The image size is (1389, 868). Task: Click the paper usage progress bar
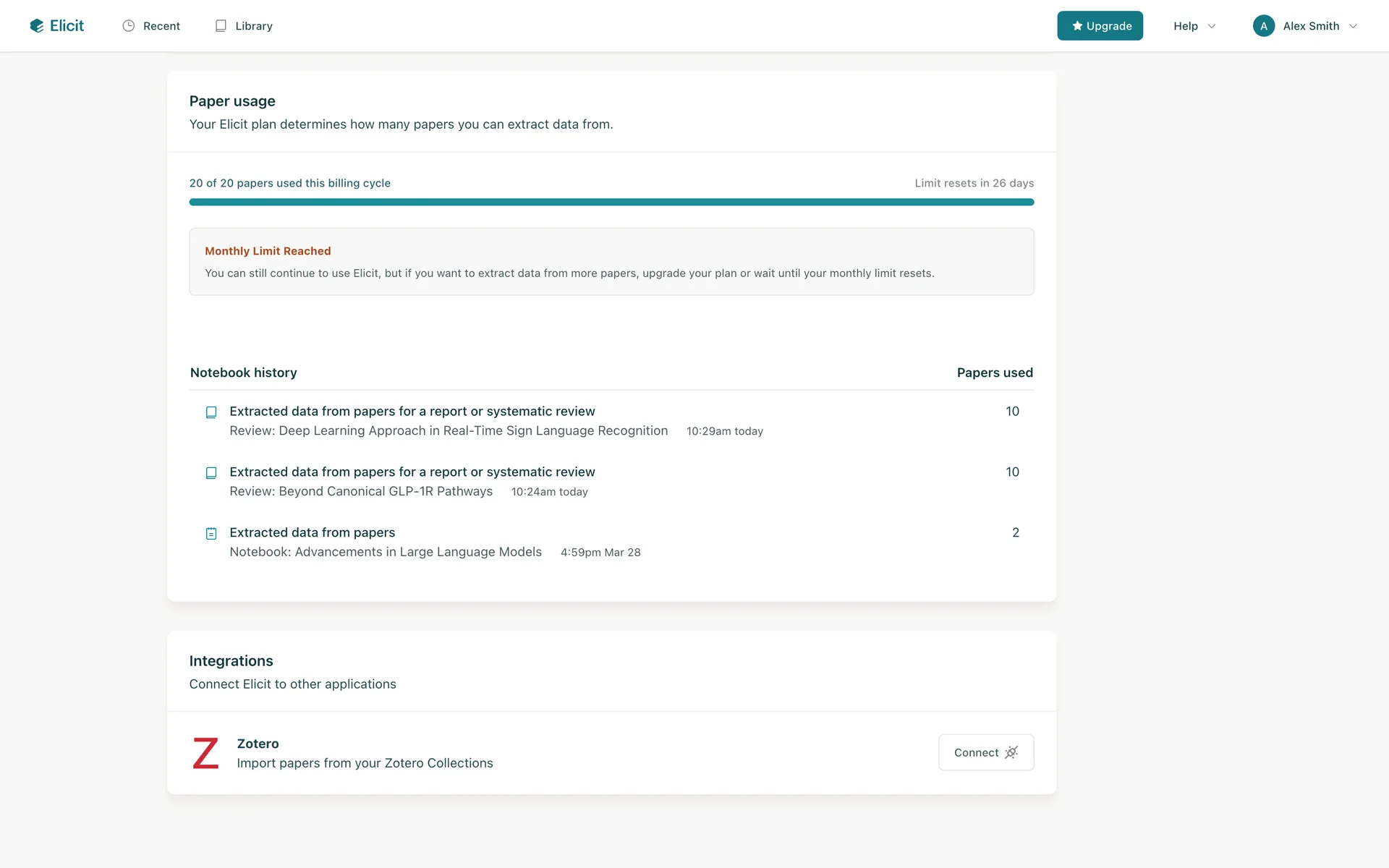point(611,203)
